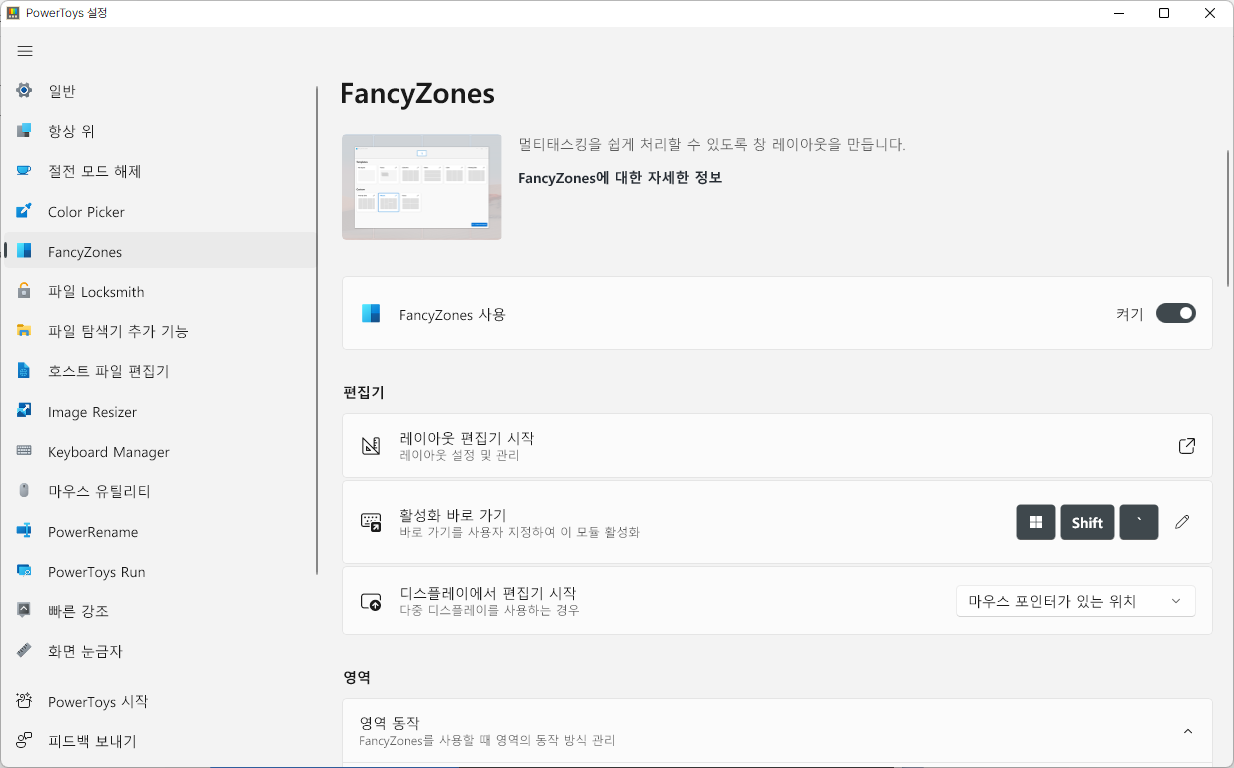Select Color Picker in the sidebar

coord(160,211)
